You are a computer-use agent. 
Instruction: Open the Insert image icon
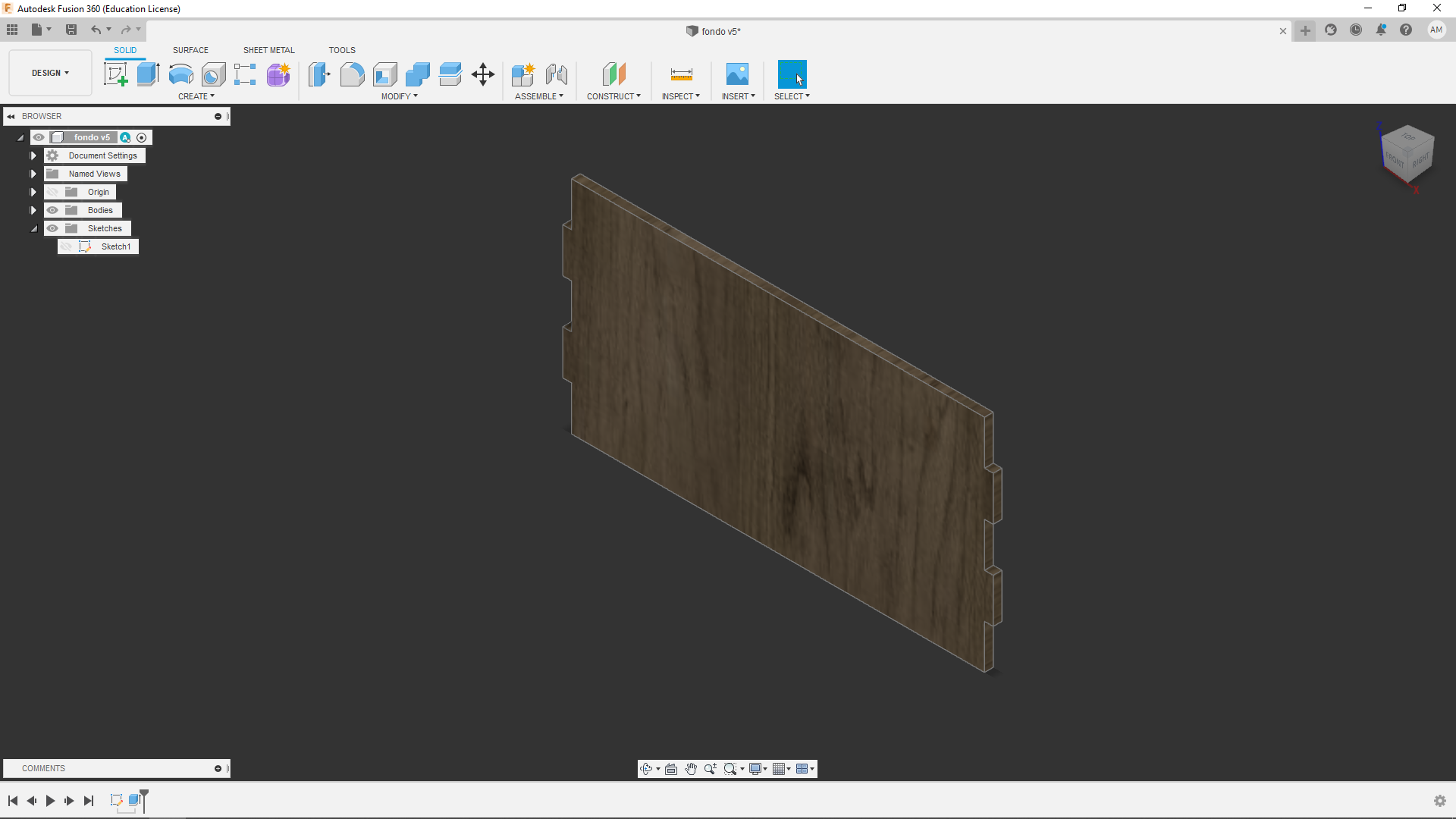[736, 74]
